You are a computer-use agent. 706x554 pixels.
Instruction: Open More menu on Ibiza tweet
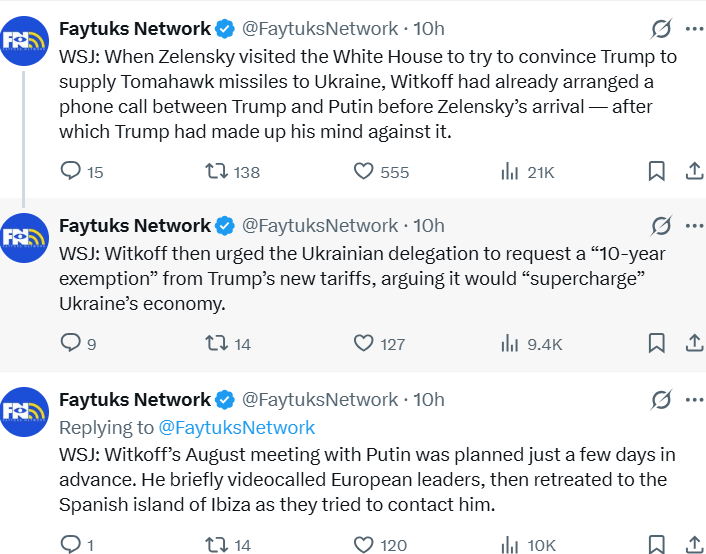(693, 399)
